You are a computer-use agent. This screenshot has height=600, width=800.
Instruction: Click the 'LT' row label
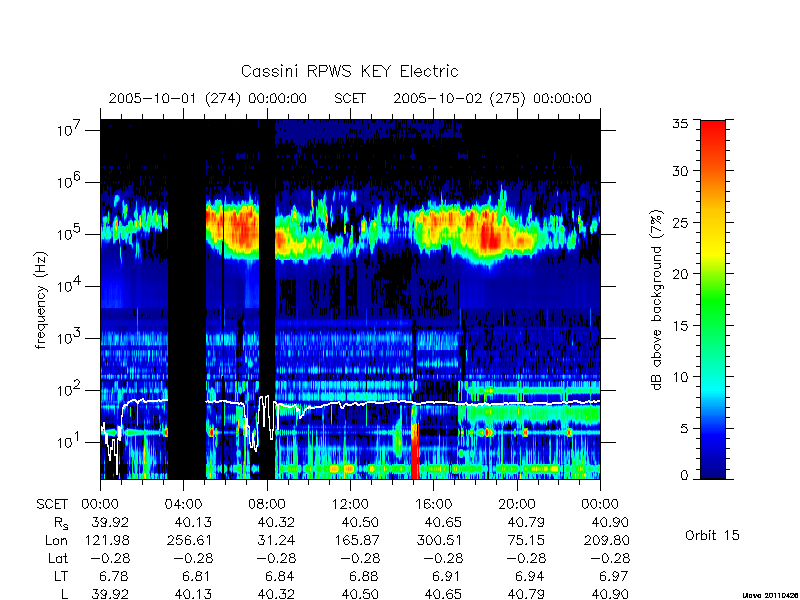point(61,577)
